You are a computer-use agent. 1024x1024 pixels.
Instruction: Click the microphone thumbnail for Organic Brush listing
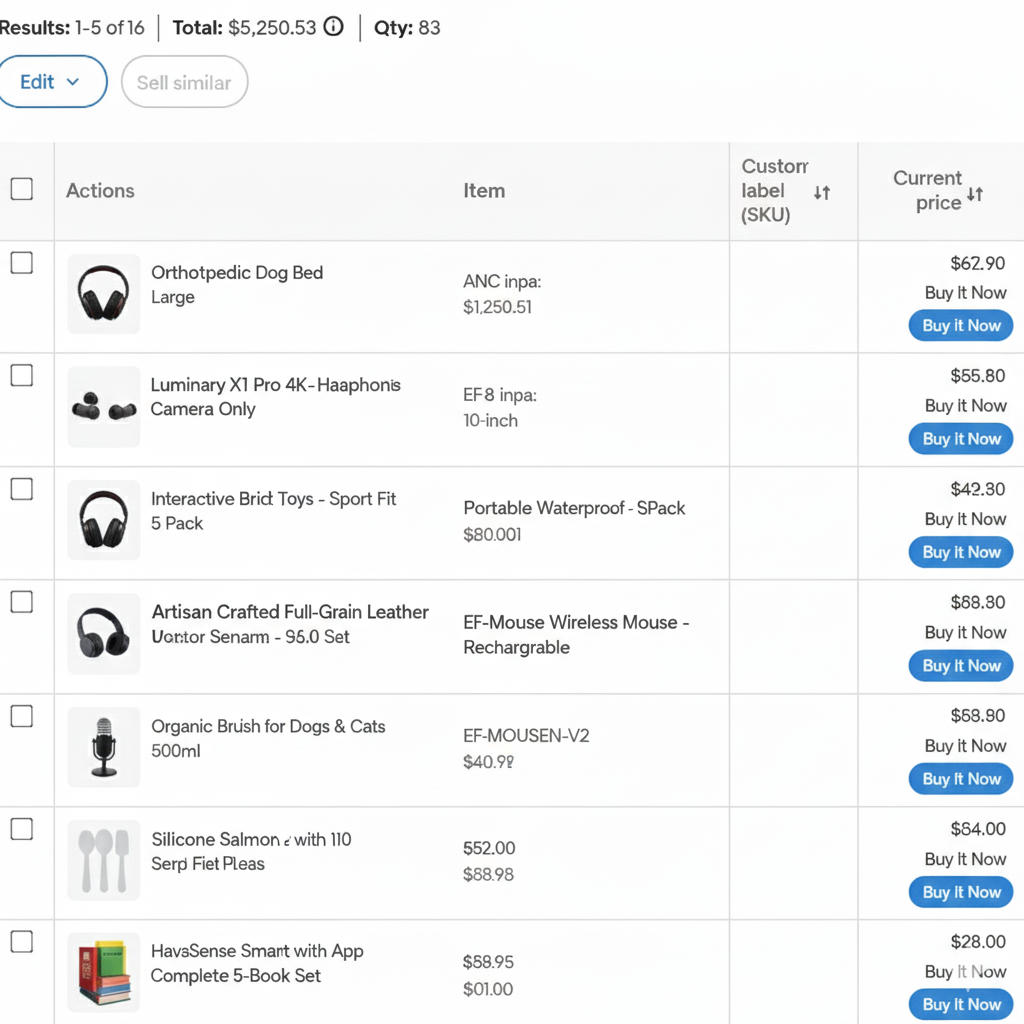click(103, 747)
